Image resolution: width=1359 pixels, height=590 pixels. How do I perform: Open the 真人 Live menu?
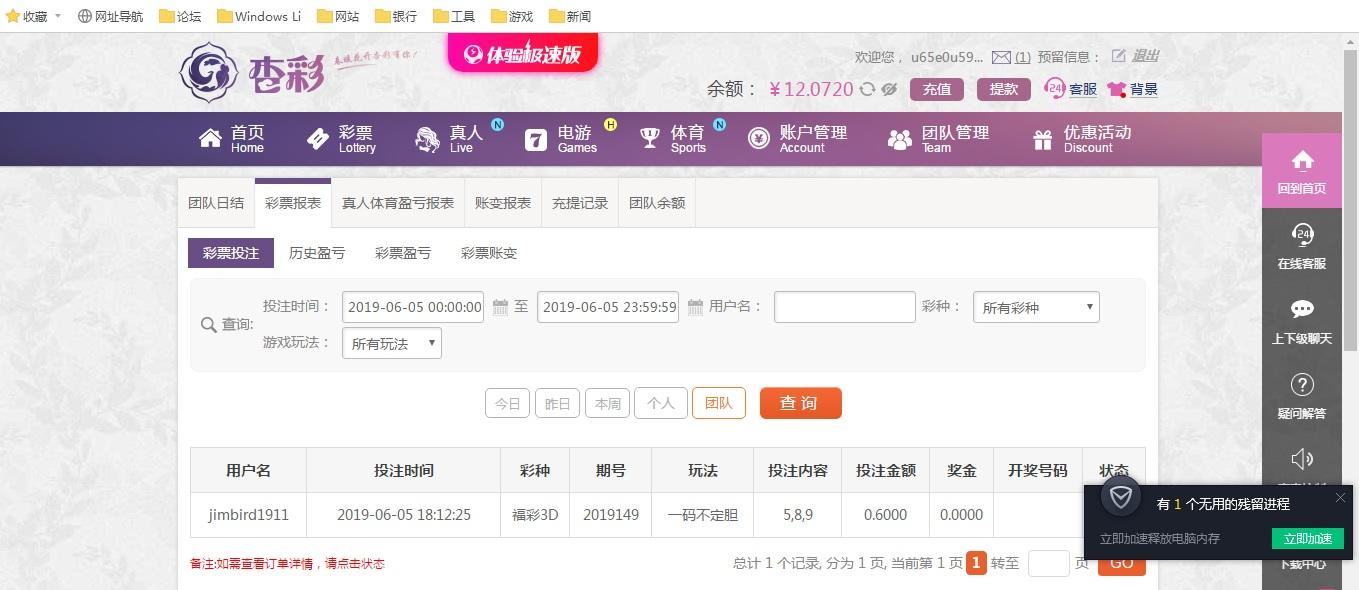(x=450, y=139)
